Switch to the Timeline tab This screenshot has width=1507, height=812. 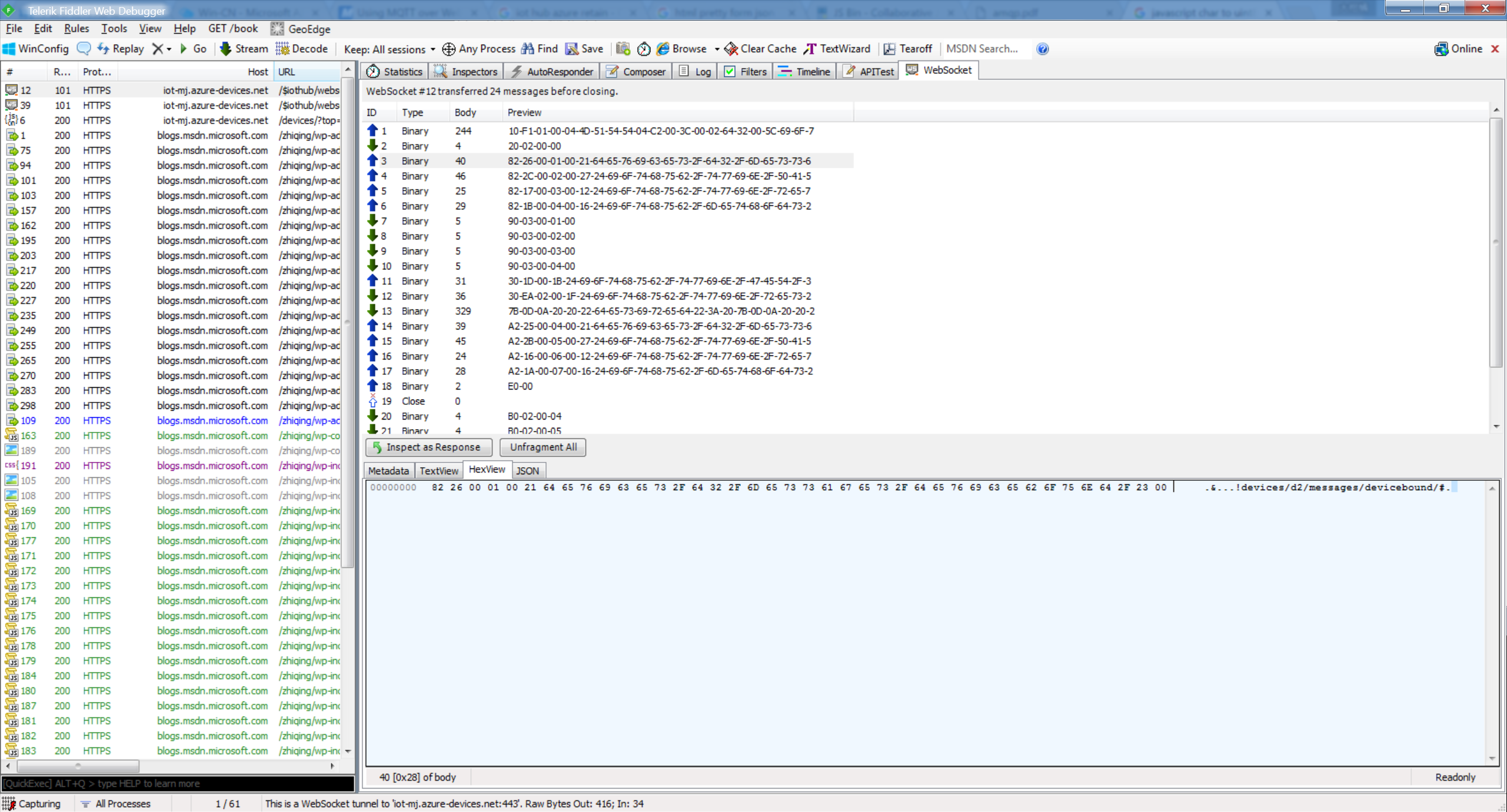804,71
